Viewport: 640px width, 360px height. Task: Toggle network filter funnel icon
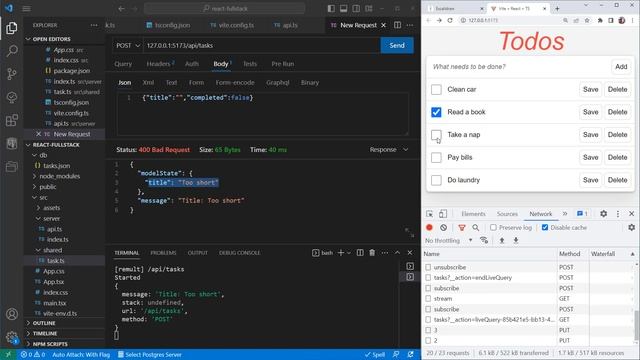point(462,227)
